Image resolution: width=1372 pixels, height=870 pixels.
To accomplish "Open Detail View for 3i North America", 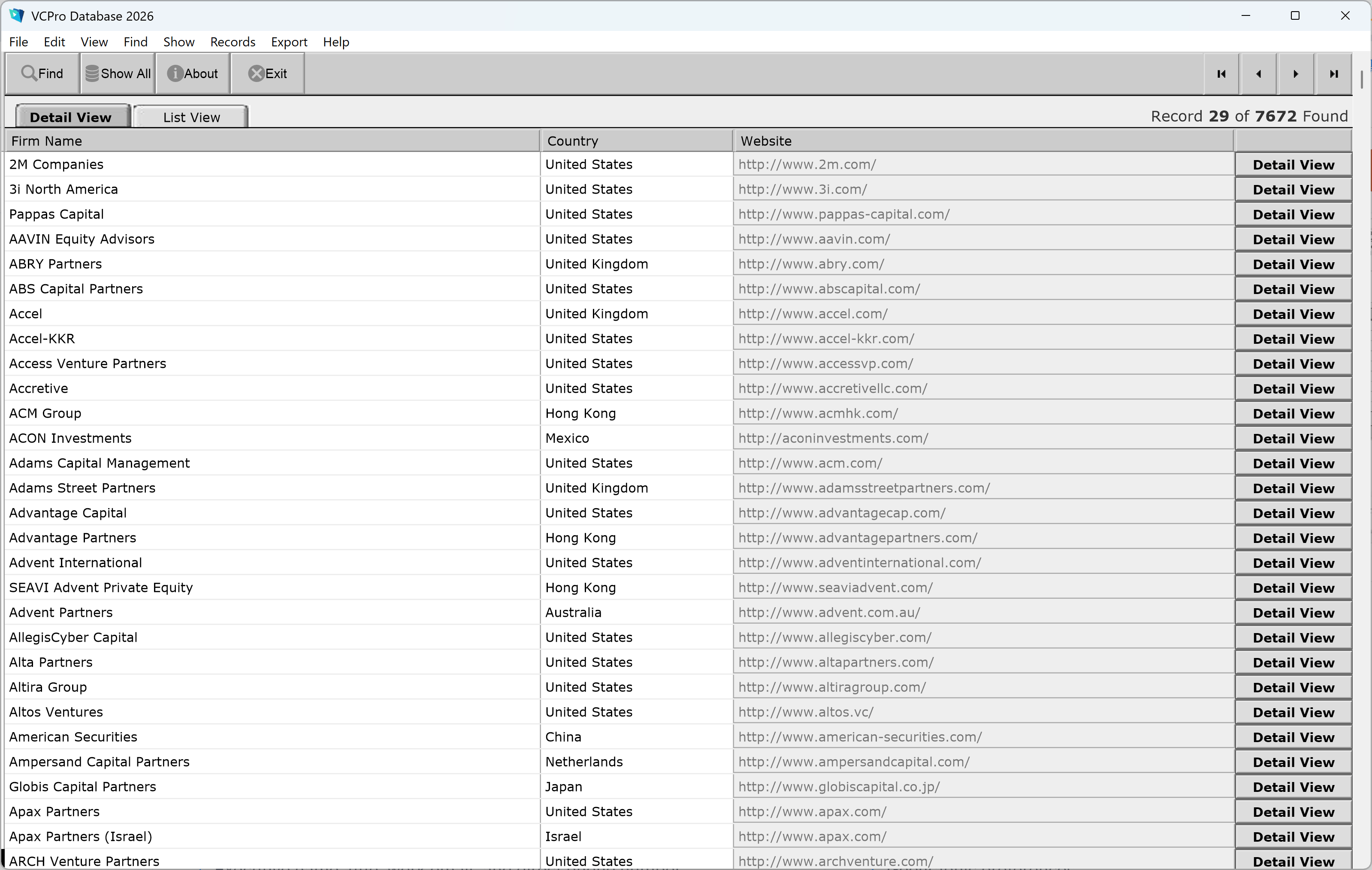I will click(1293, 190).
